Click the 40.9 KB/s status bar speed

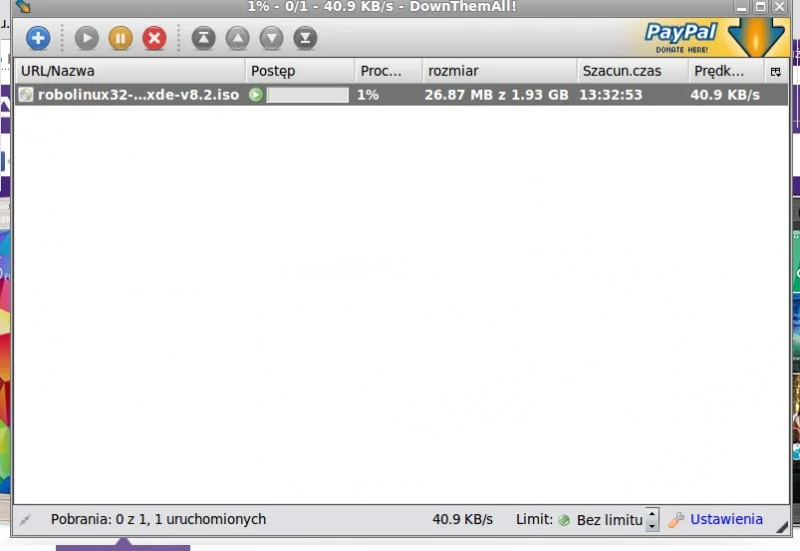coord(463,519)
